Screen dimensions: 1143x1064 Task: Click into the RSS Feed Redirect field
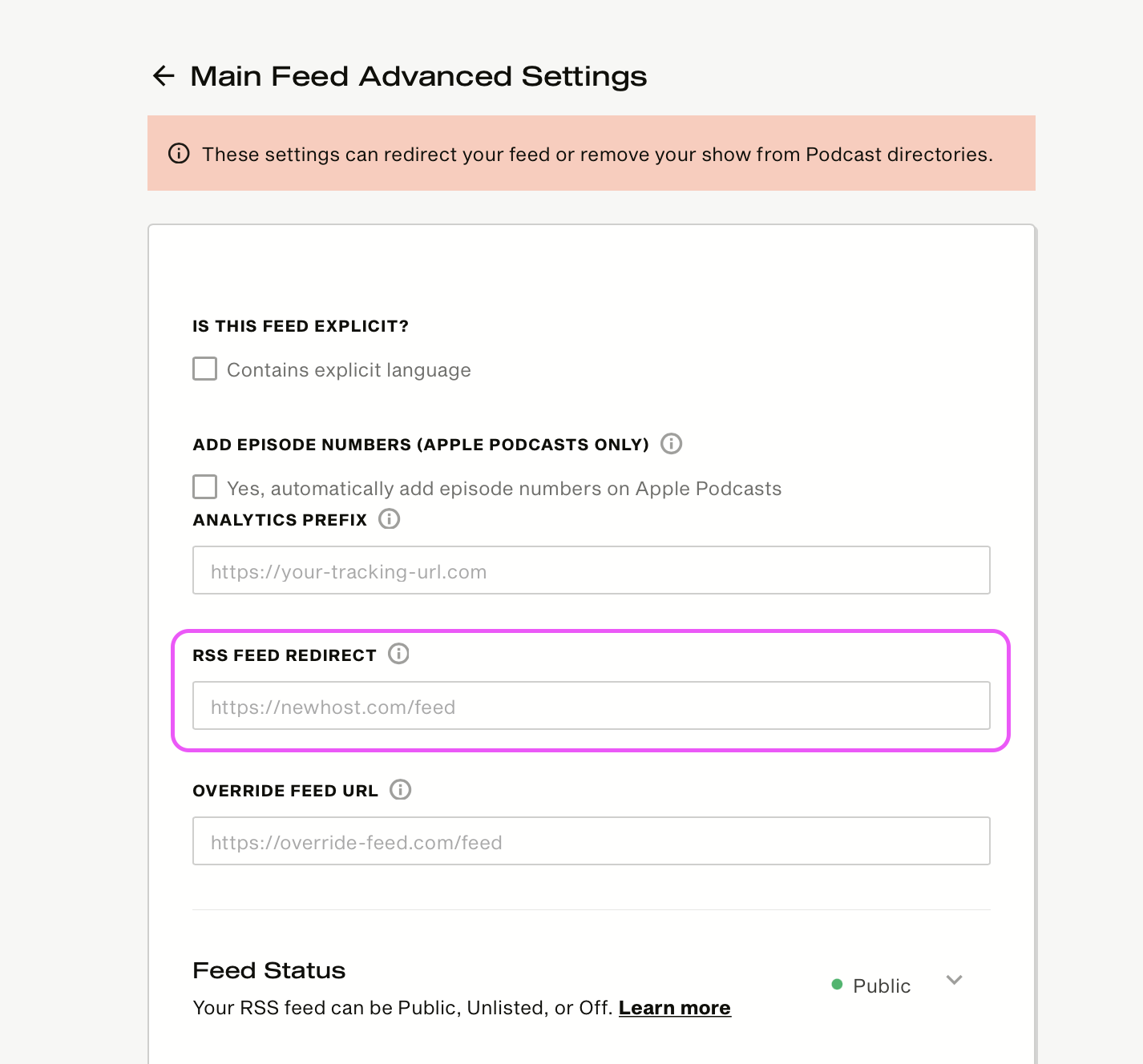[592, 706]
